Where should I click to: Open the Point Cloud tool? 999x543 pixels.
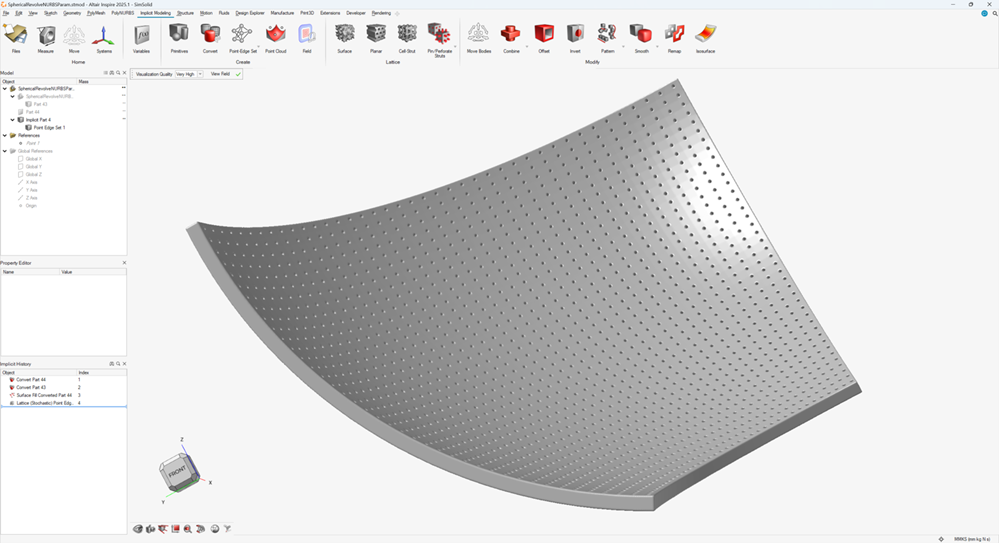[x=276, y=36]
